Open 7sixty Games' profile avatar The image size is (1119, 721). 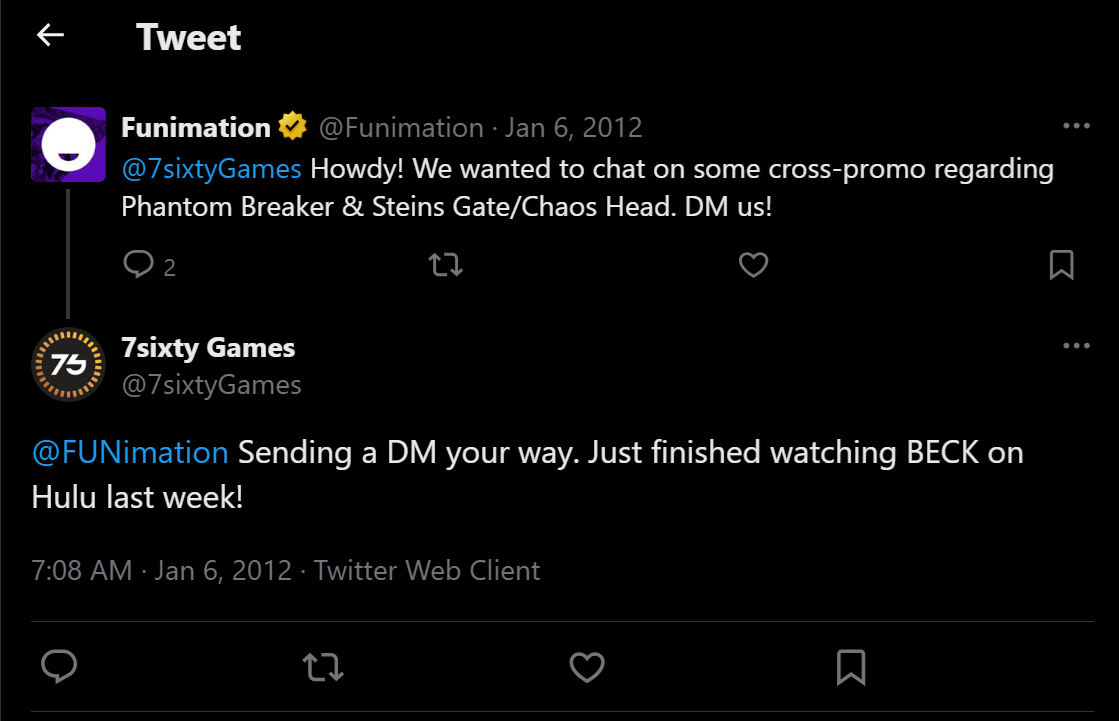click(x=68, y=364)
